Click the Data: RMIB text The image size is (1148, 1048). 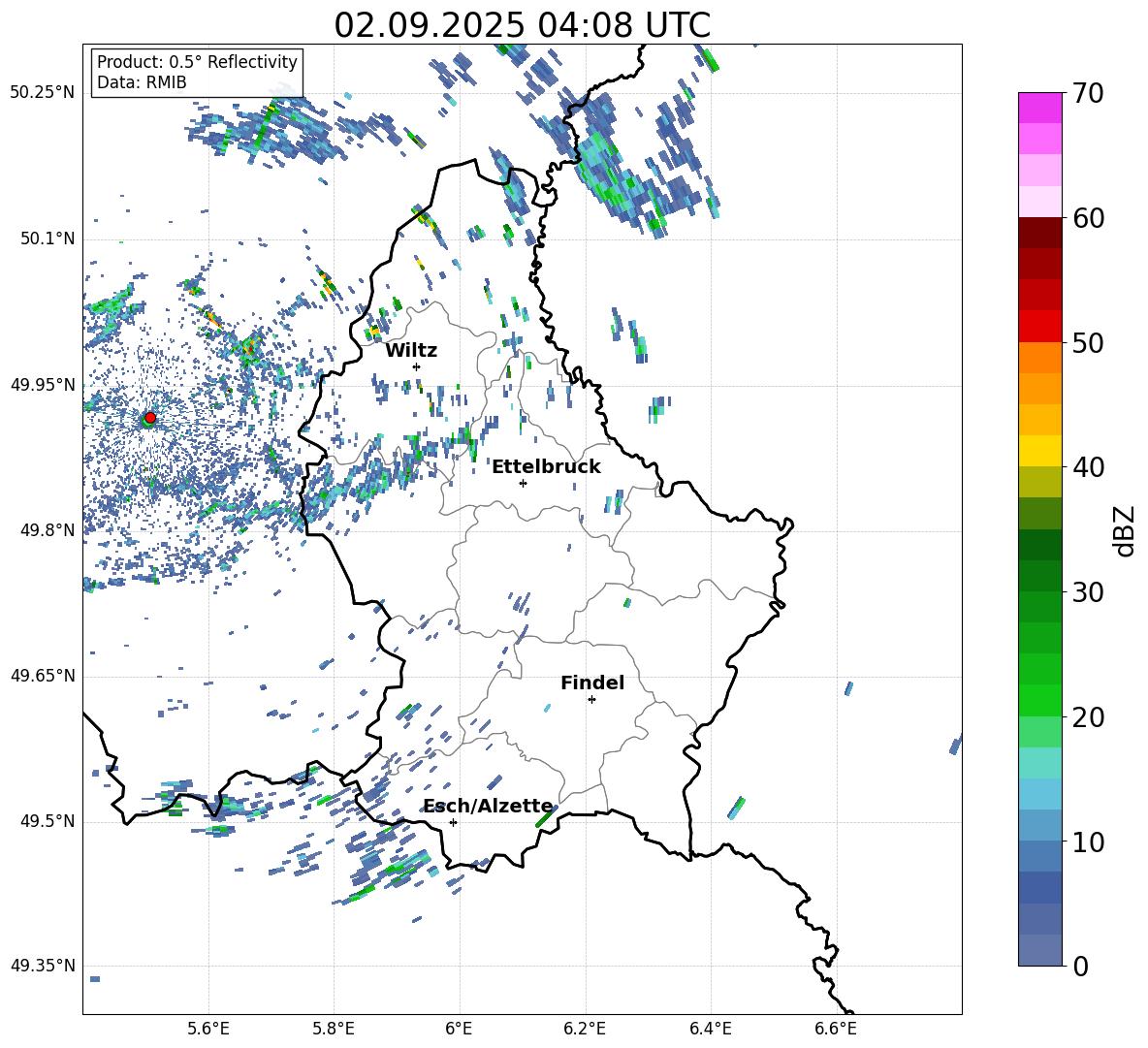(142, 82)
